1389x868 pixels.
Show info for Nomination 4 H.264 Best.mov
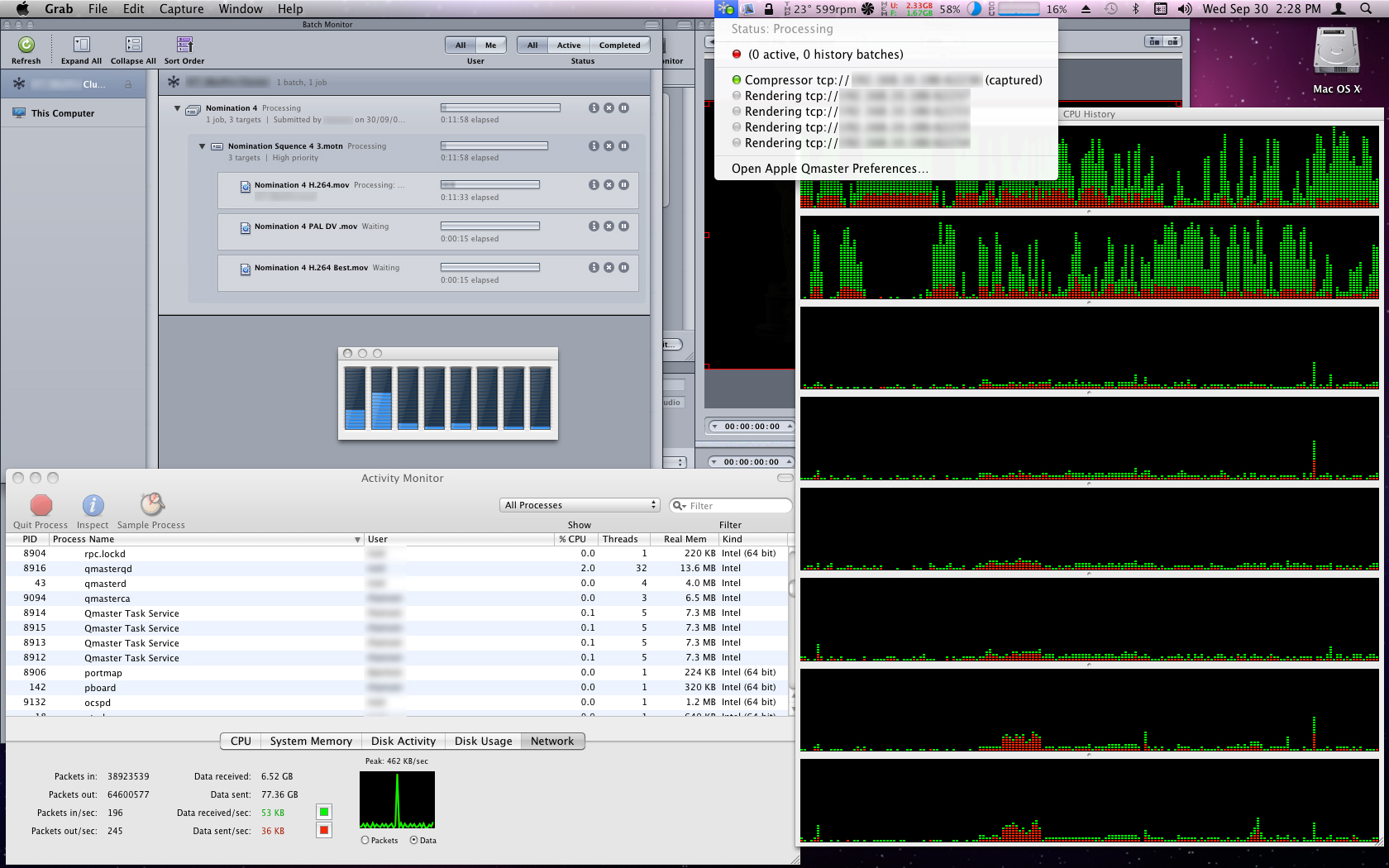pyautogui.click(x=594, y=268)
